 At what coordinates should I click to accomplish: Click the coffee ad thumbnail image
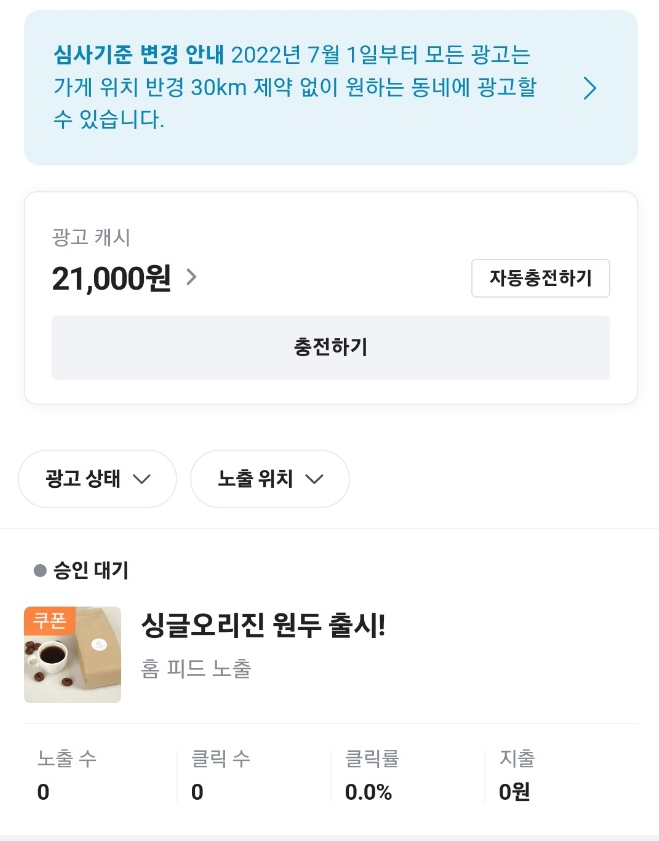click(x=72, y=655)
